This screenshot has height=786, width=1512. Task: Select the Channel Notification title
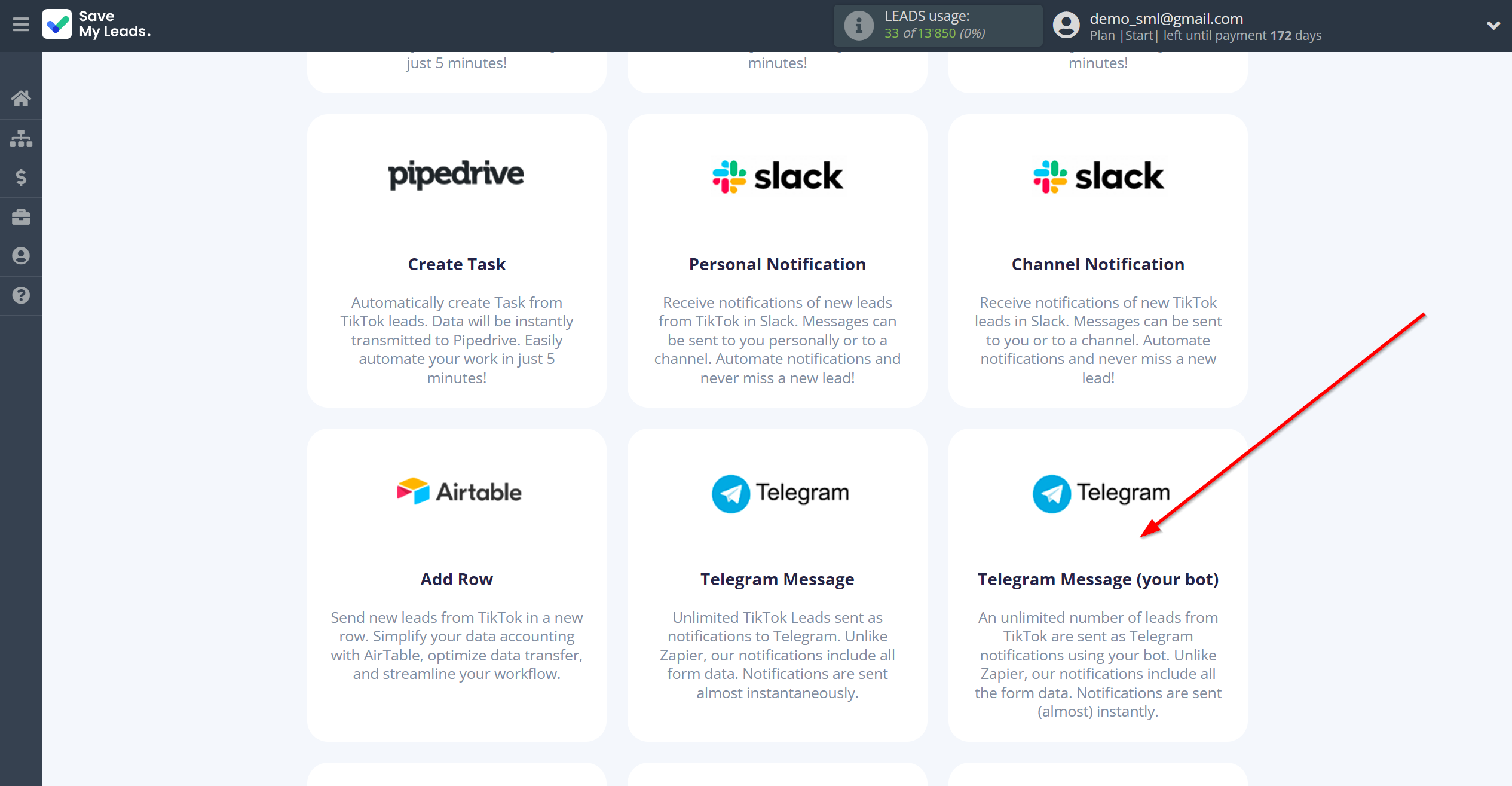point(1098,264)
